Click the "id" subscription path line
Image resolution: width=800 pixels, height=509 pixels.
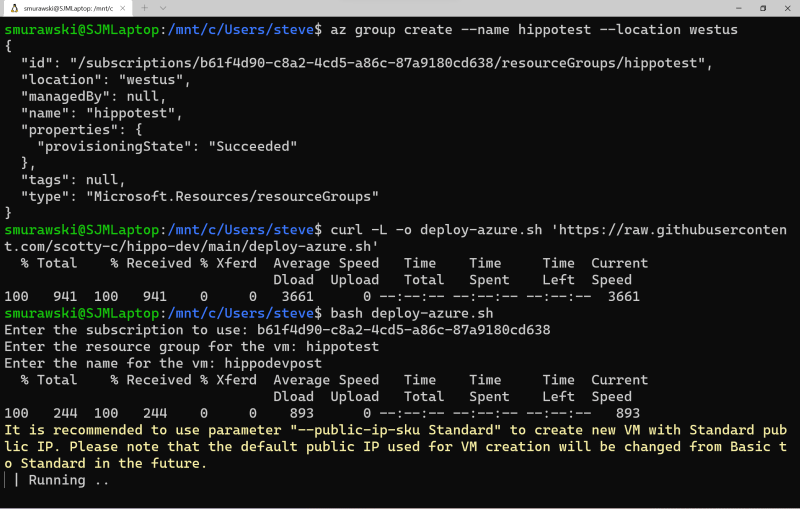point(366,63)
